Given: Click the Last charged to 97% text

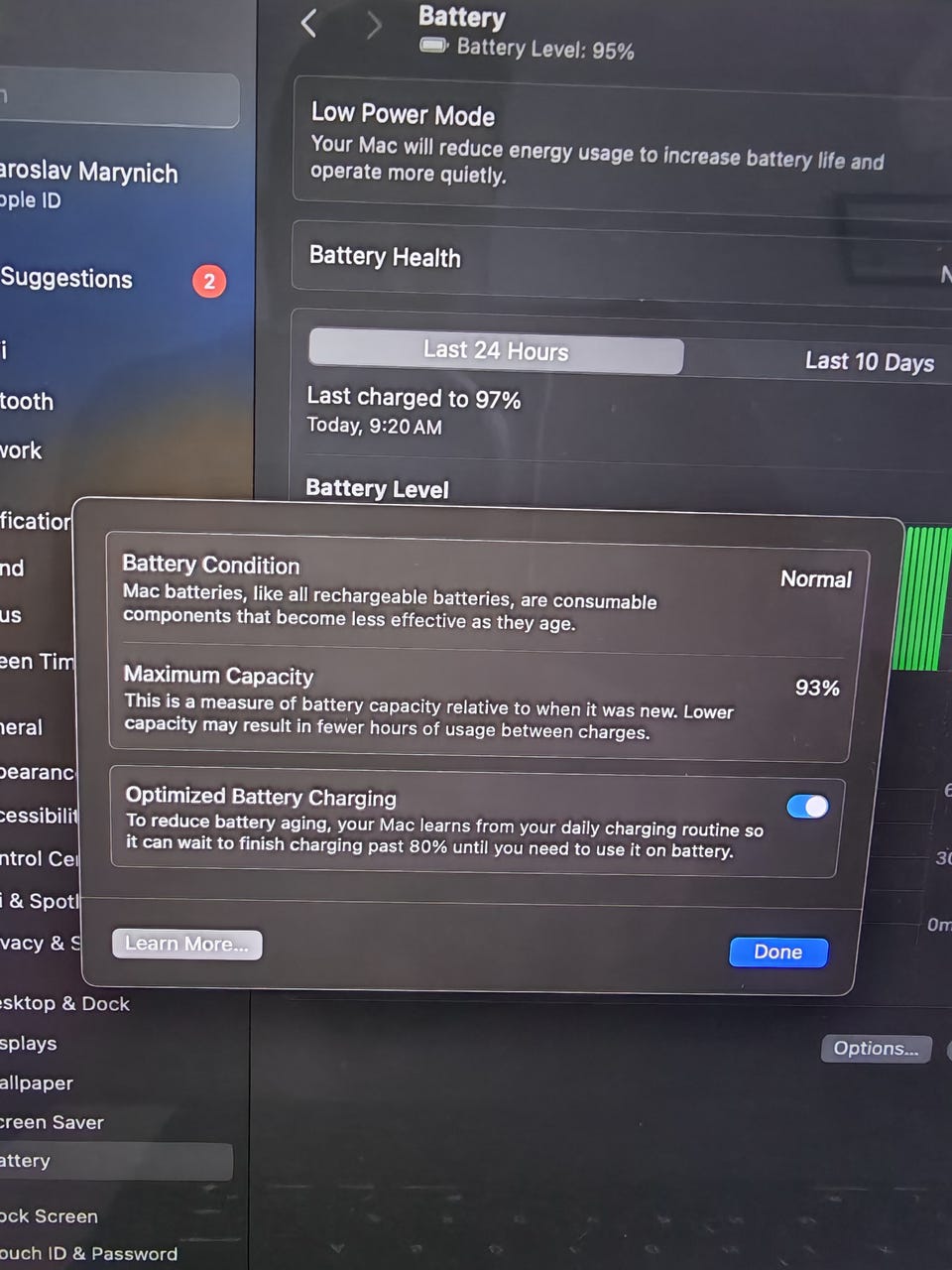Looking at the screenshot, I should point(414,398).
